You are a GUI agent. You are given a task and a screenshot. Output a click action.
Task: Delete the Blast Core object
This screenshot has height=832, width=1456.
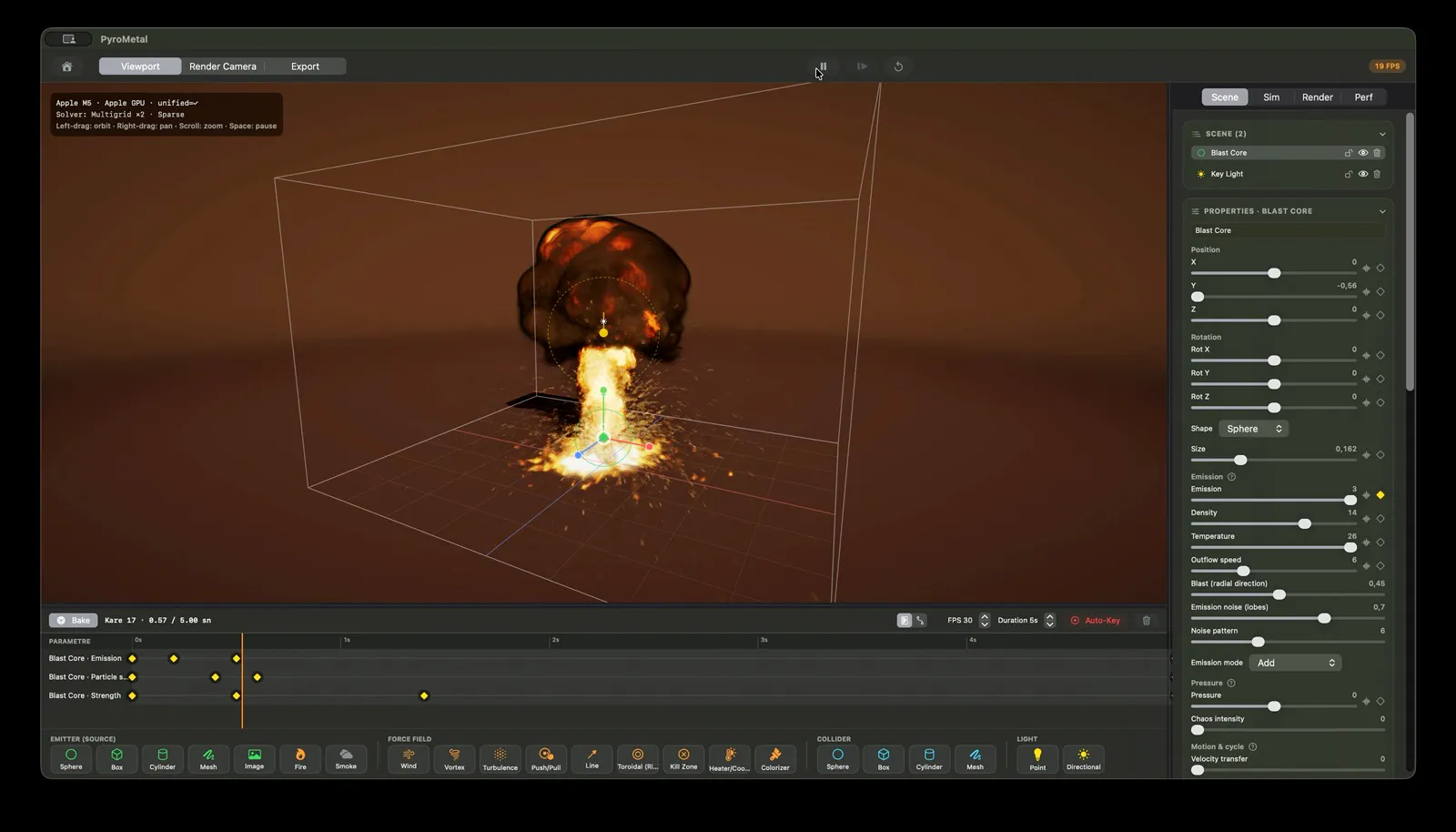click(x=1377, y=153)
